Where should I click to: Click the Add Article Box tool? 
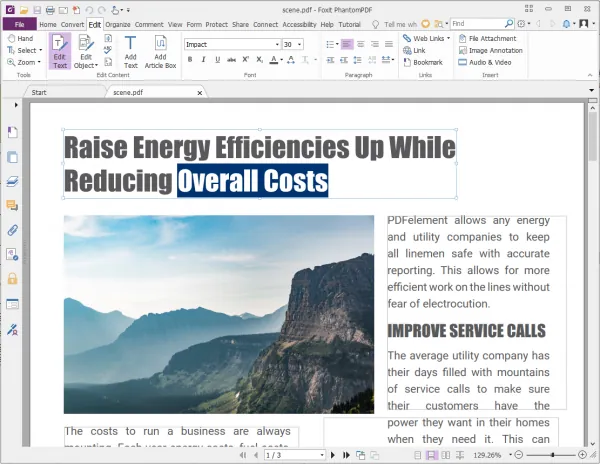[160, 52]
